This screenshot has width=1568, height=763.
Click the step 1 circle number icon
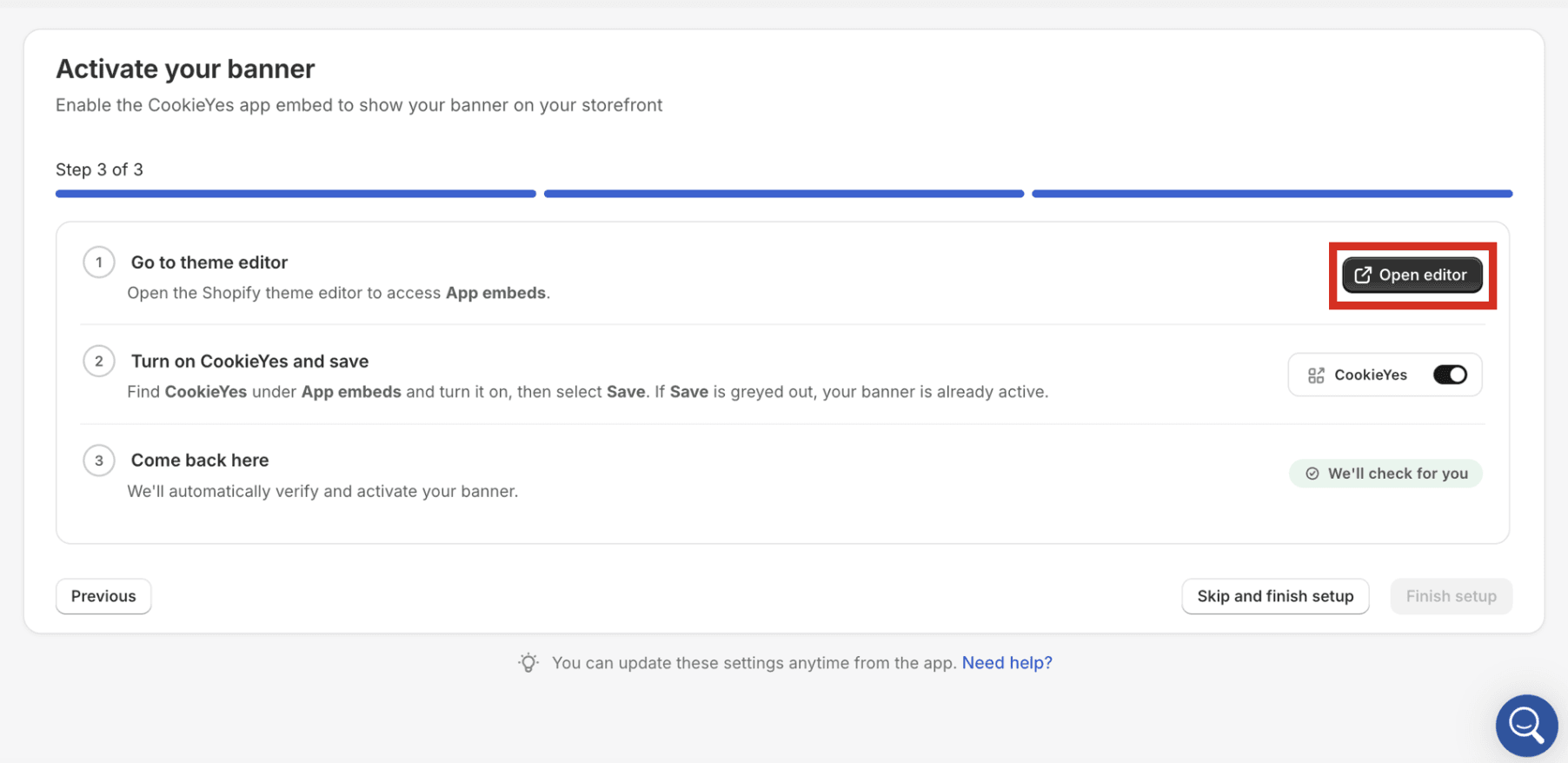(x=99, y=262)
